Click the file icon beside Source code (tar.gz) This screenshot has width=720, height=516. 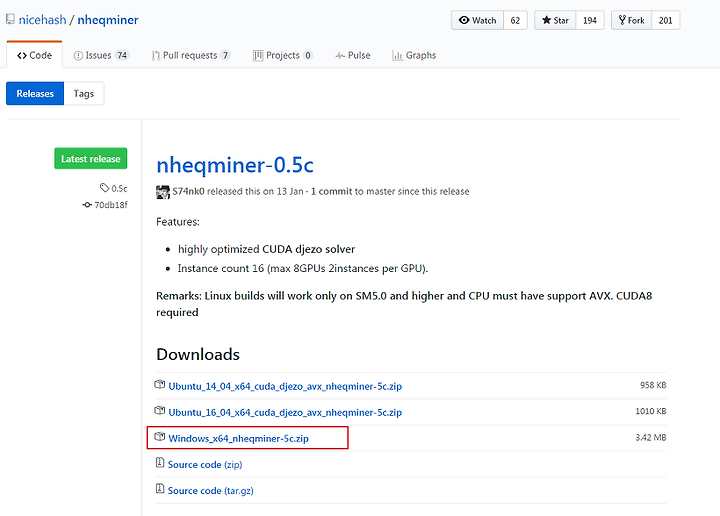[160, 488]
